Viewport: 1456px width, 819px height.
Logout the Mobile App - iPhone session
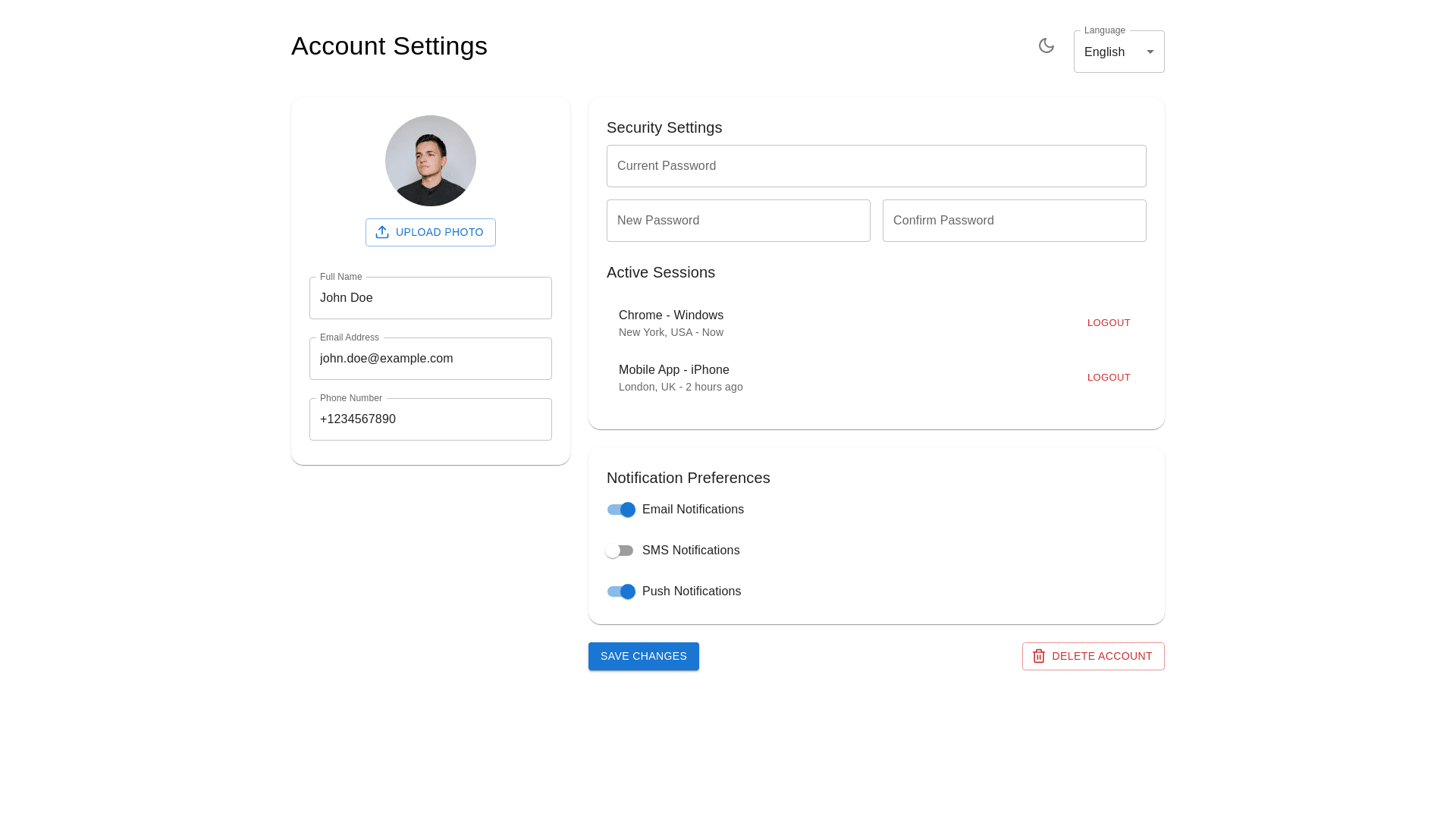click(x=1108, y=378)
